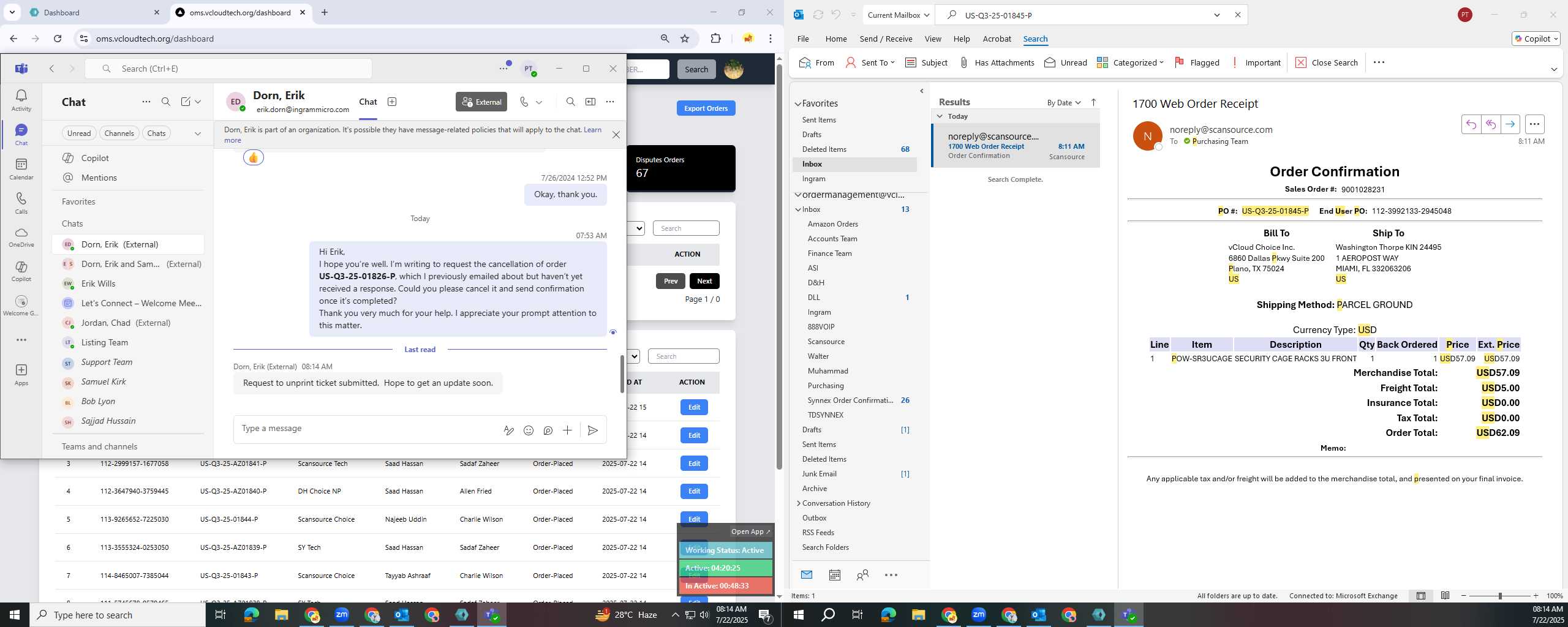The width and height of the screenshot is (1568, 627).
Task: Open Calls in Teams sidebar
Action: (21, 203)
